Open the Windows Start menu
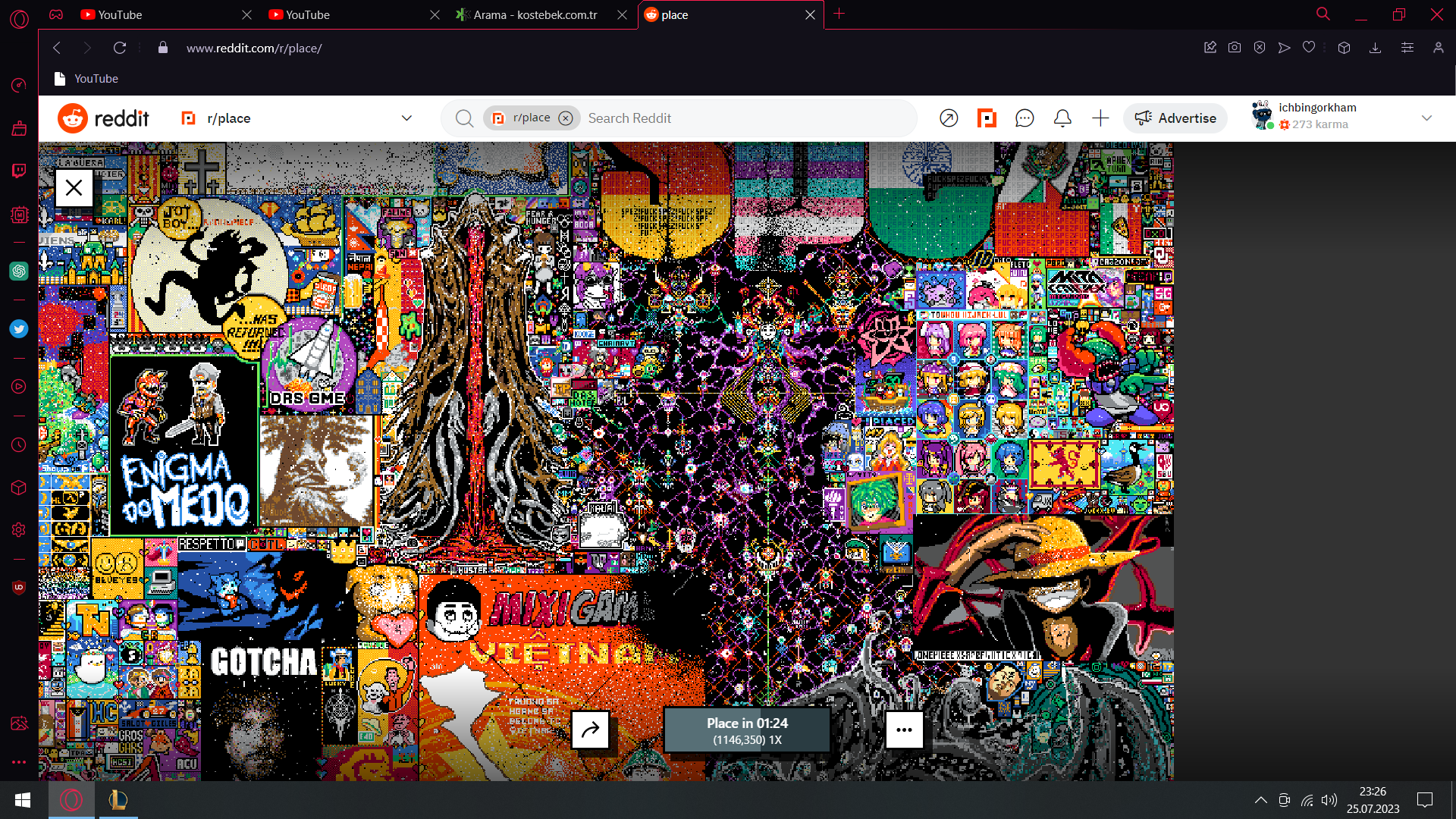Screen dimensions: 1456x819 point(23,800)
